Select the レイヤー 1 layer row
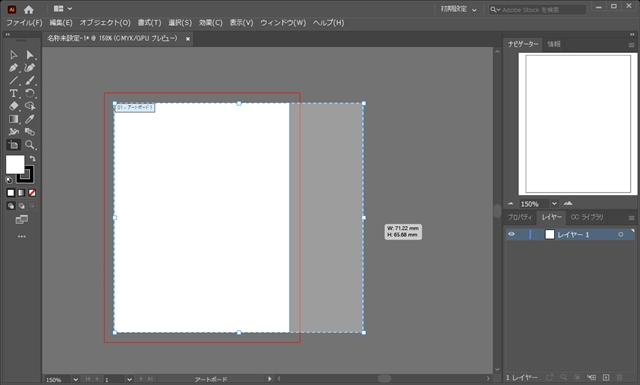This screenshot has width=640, height=385. pos(570,234)
